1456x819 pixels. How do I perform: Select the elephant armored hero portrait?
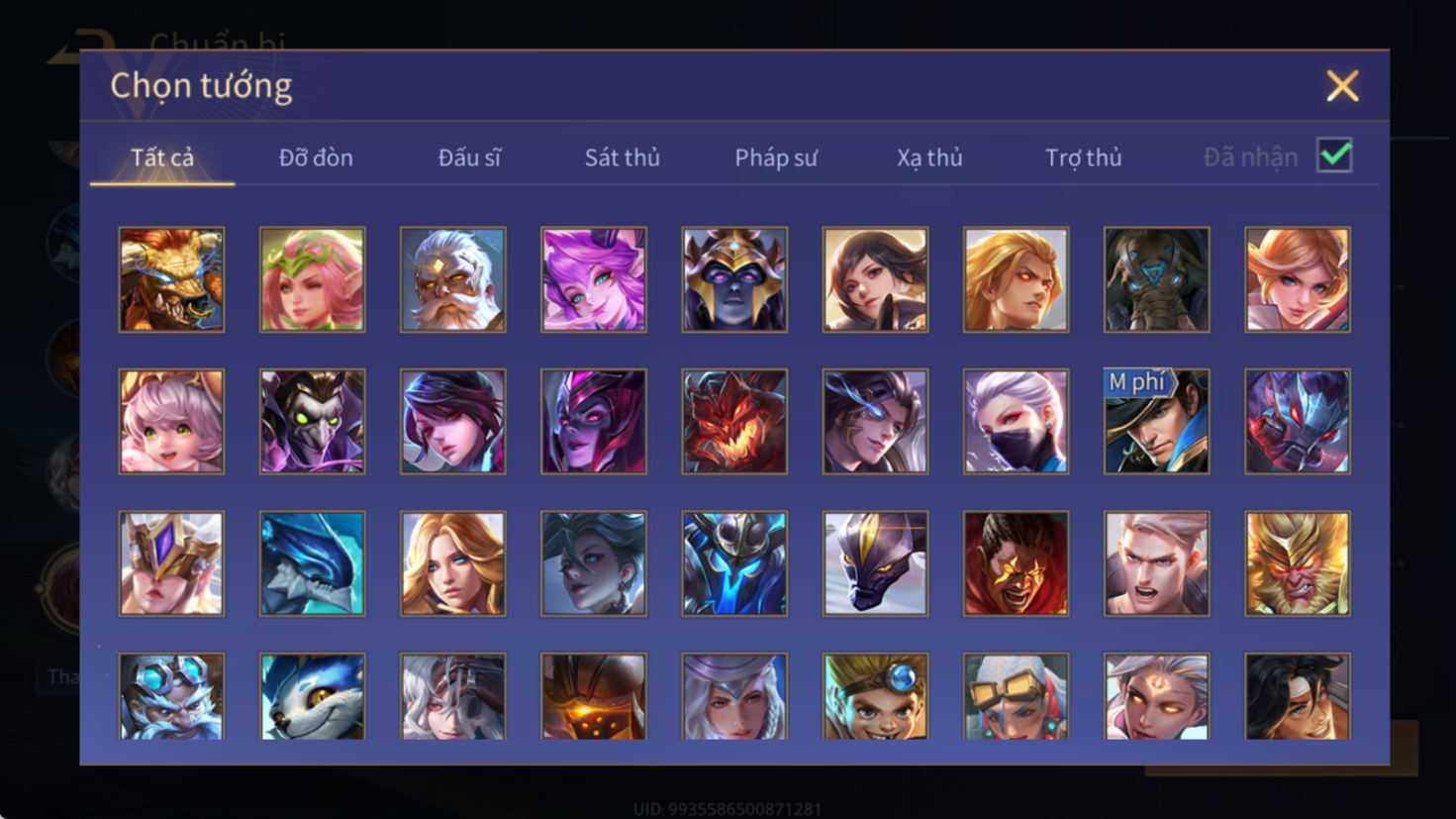point(1156,279)
